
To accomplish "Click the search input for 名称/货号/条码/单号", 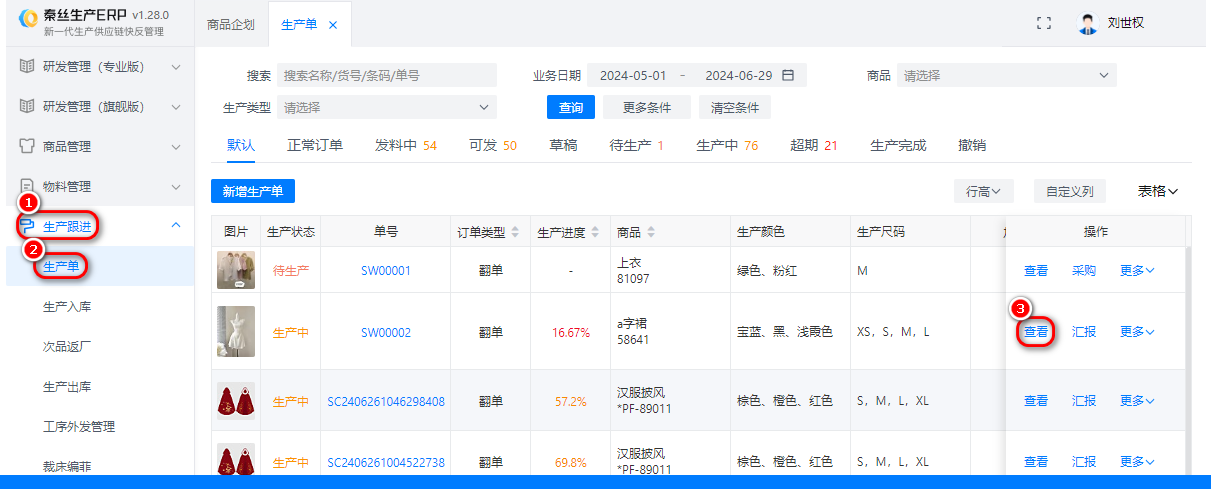I will pyautogui.click(x=386, y=75).
